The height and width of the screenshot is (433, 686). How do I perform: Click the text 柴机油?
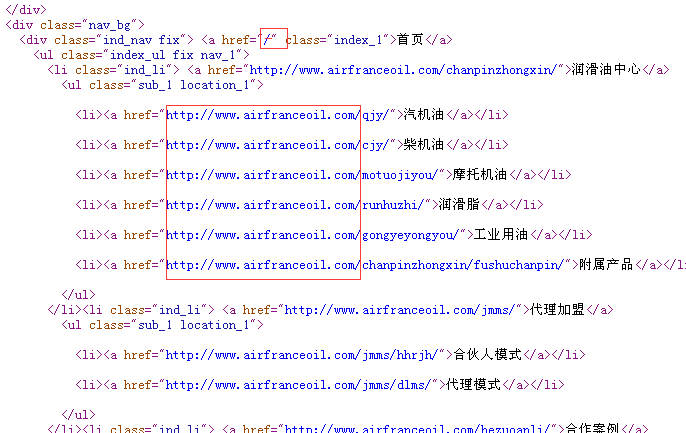click(x=424, y=144)
